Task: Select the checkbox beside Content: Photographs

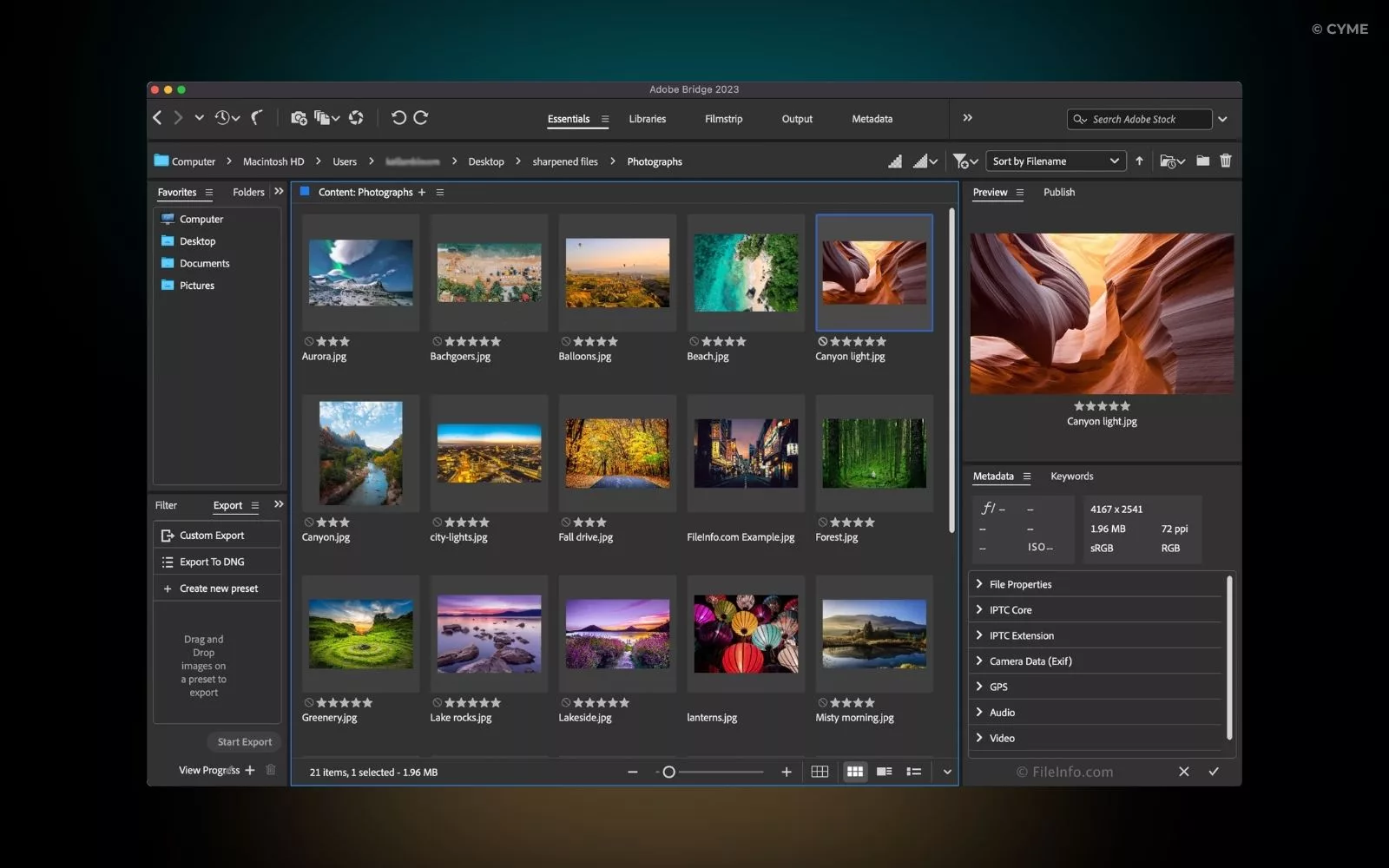Action: tap(304, 192)
